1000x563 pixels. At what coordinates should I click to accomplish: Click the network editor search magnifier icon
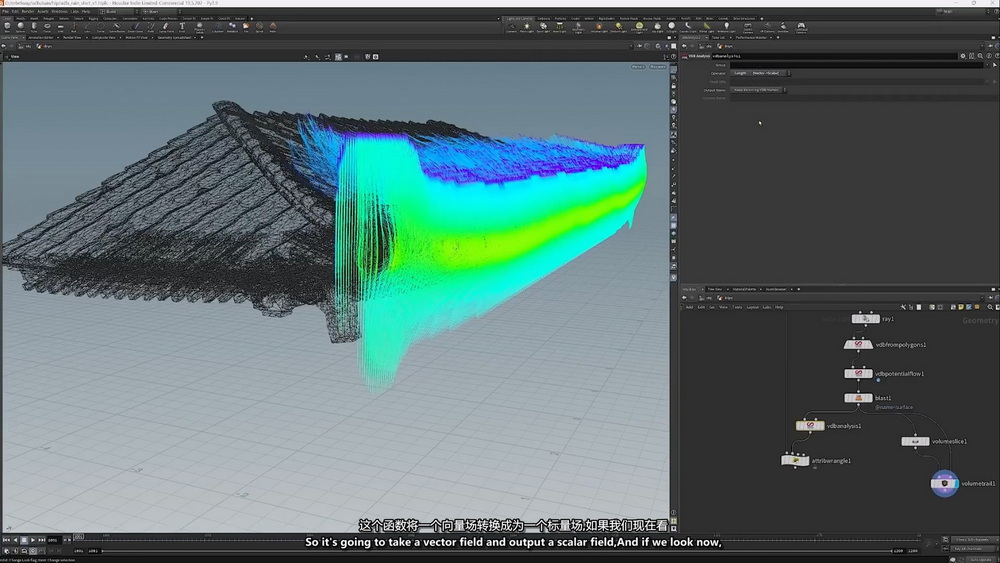[990, 307]
